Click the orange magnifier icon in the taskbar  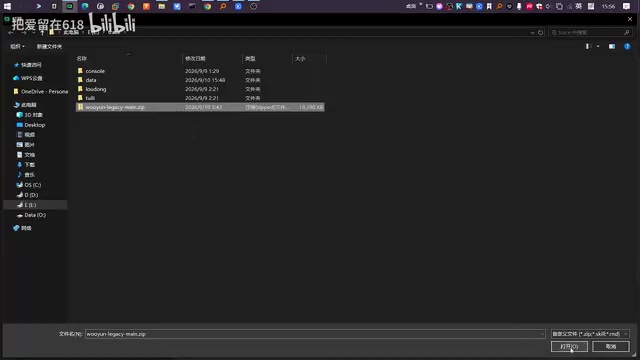click(x=223, y=6)
